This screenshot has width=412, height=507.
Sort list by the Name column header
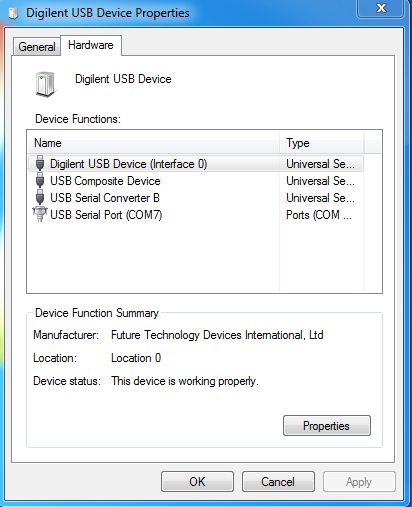pyautogui.click(x=154, y=143)
